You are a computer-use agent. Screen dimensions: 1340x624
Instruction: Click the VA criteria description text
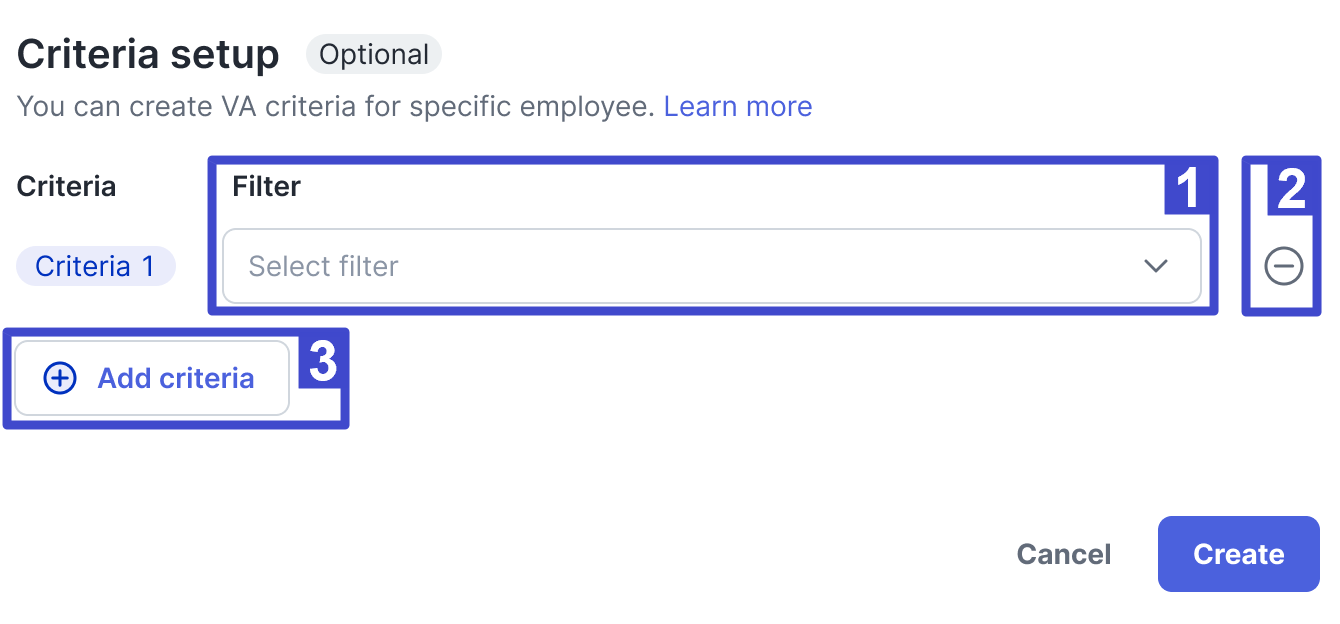click(x=336, y=106)
